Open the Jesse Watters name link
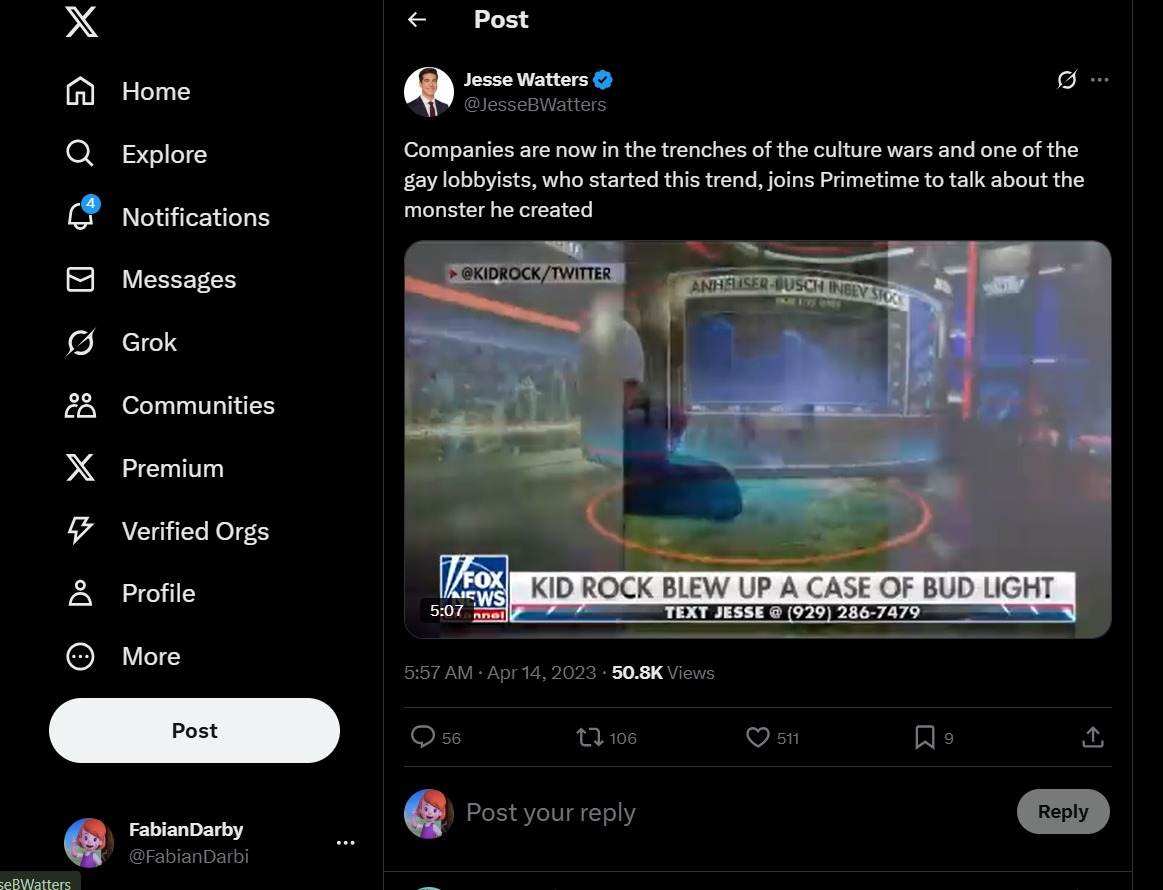 pyautogui.click(x=526, y=79)
